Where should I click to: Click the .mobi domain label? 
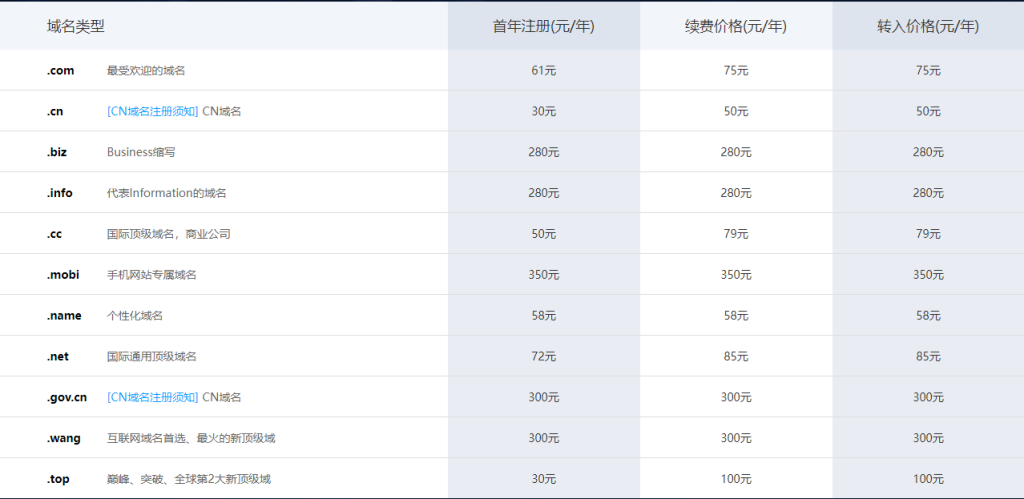(x=63, y=275)
